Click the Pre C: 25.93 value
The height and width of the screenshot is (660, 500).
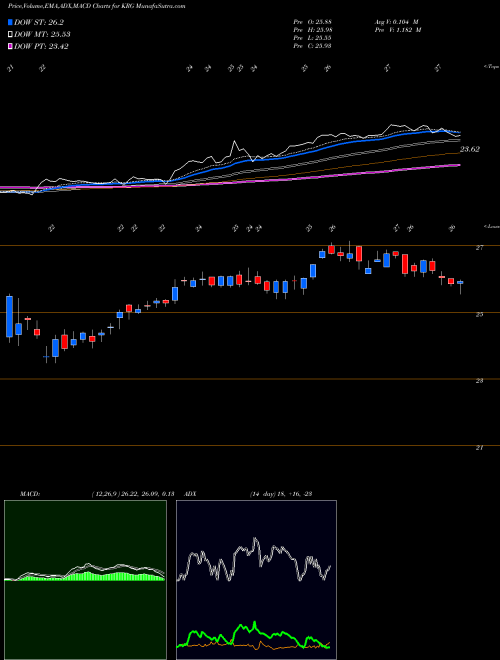click(313, 46)
